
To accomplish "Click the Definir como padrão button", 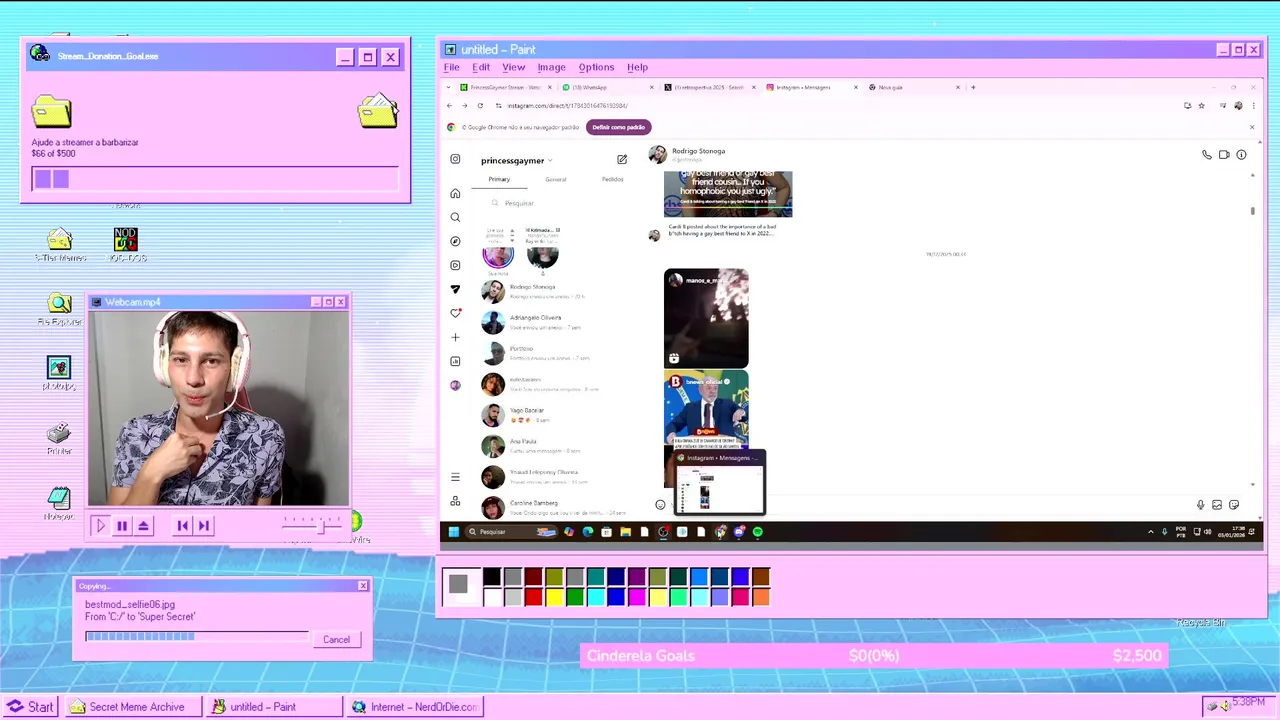I will [x=618, y=127].
